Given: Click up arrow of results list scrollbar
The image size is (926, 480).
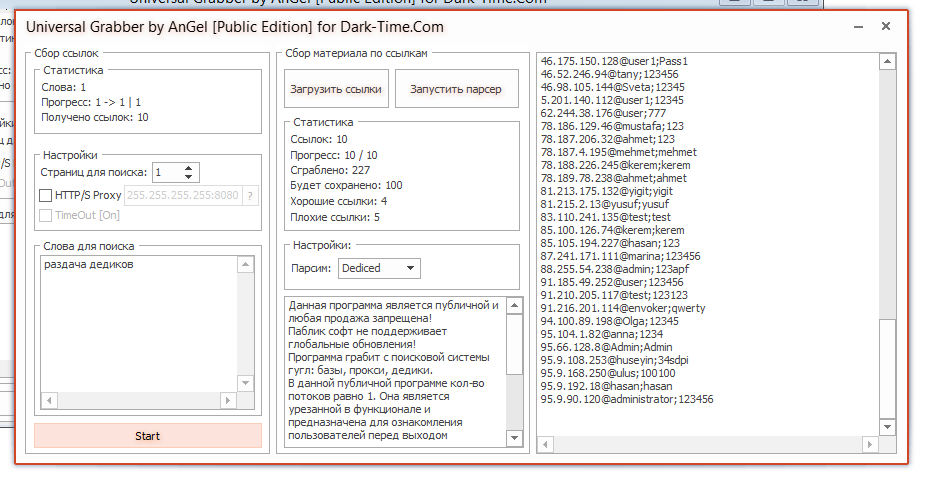Looking at the screenshot, I should (888, 61).
